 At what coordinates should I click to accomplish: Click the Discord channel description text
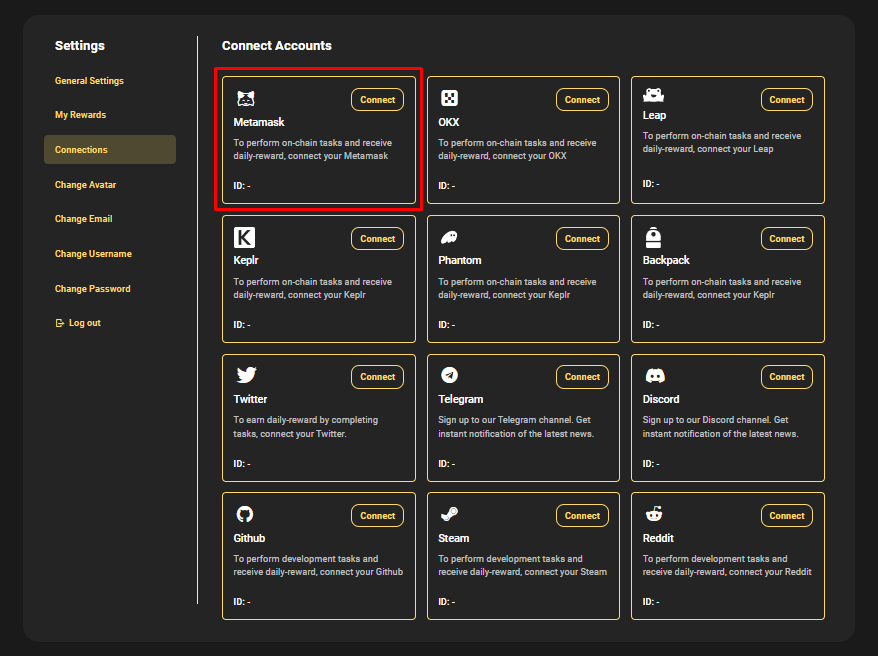tap(721, 427)
